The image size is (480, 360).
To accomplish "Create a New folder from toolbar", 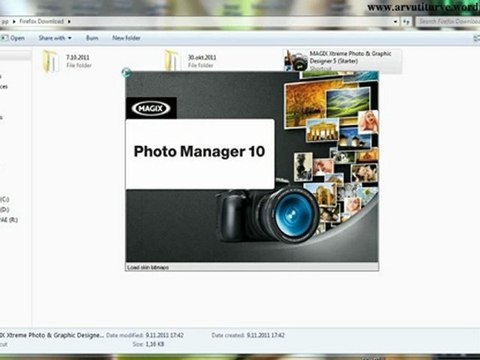I will [126, 38].
